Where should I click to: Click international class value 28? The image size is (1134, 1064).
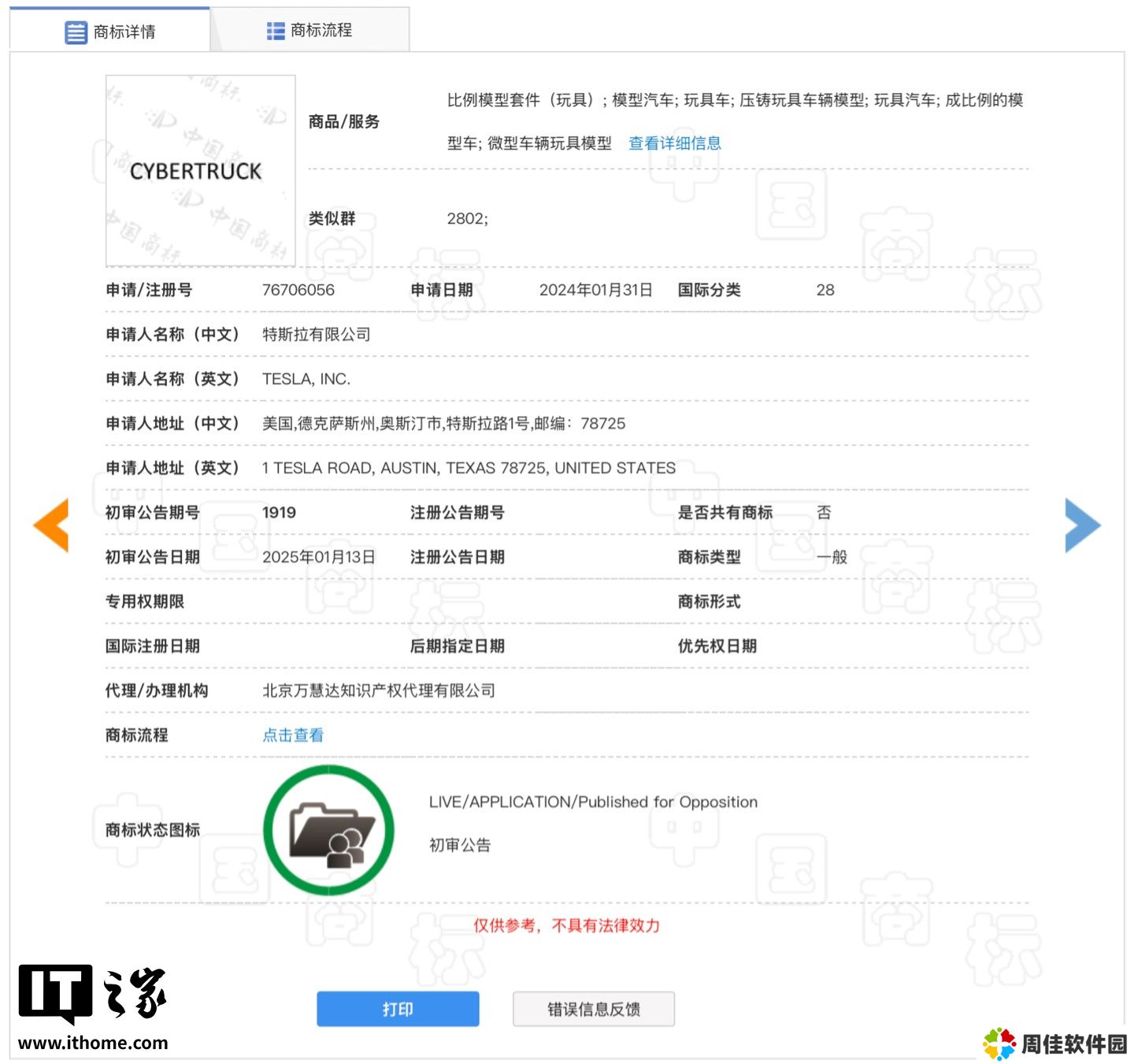click(825, 290)
